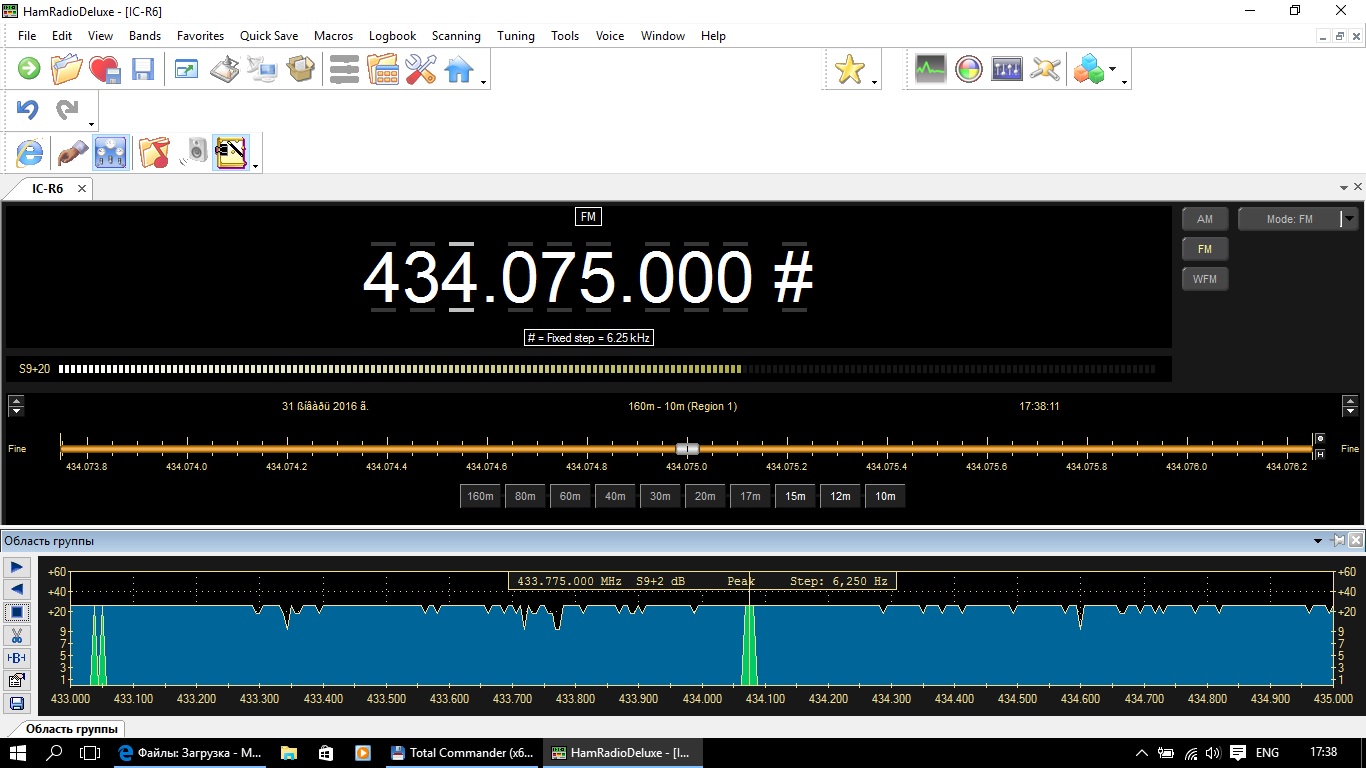Open the Internet Explorer icon in the toolbar
Screen dimensions: 1366x768
(x=31, y=153)
